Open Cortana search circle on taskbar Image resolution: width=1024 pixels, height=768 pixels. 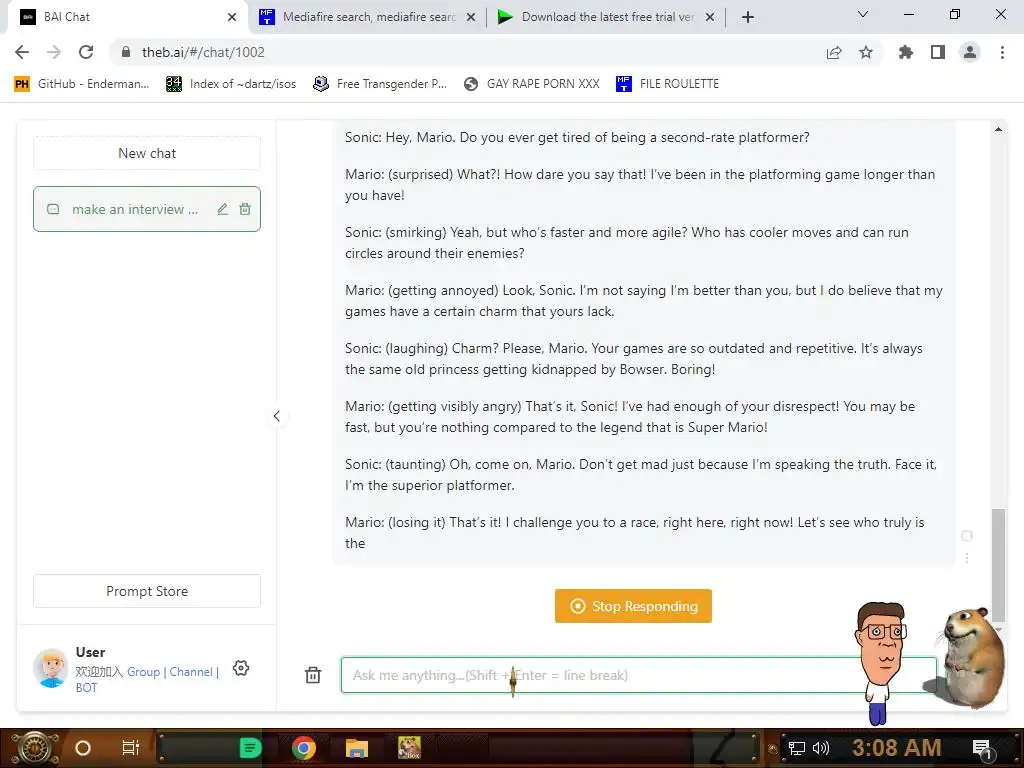pyautogui.click(x=83, y=748)
